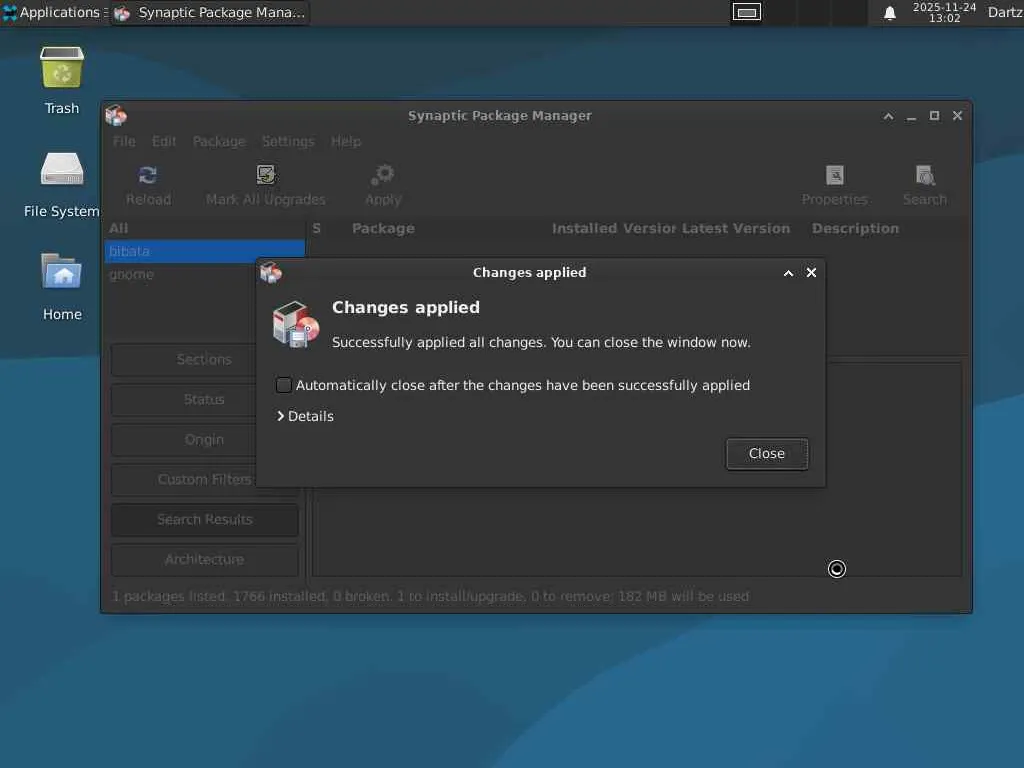
Task: Click the Changes applied dialog title icon
Action: pos(270,272)
